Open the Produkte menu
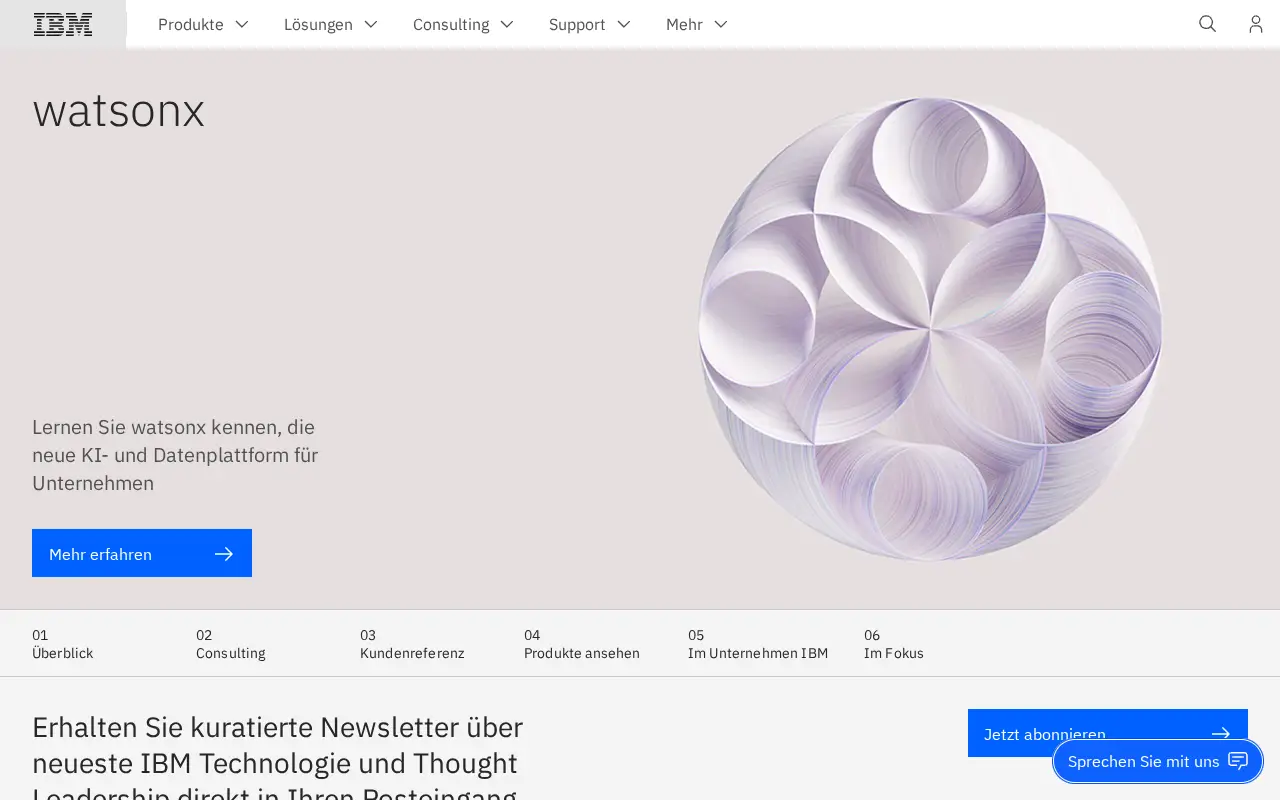The width and height of the screenshot is (1280, 800). (x=203, y=24)
